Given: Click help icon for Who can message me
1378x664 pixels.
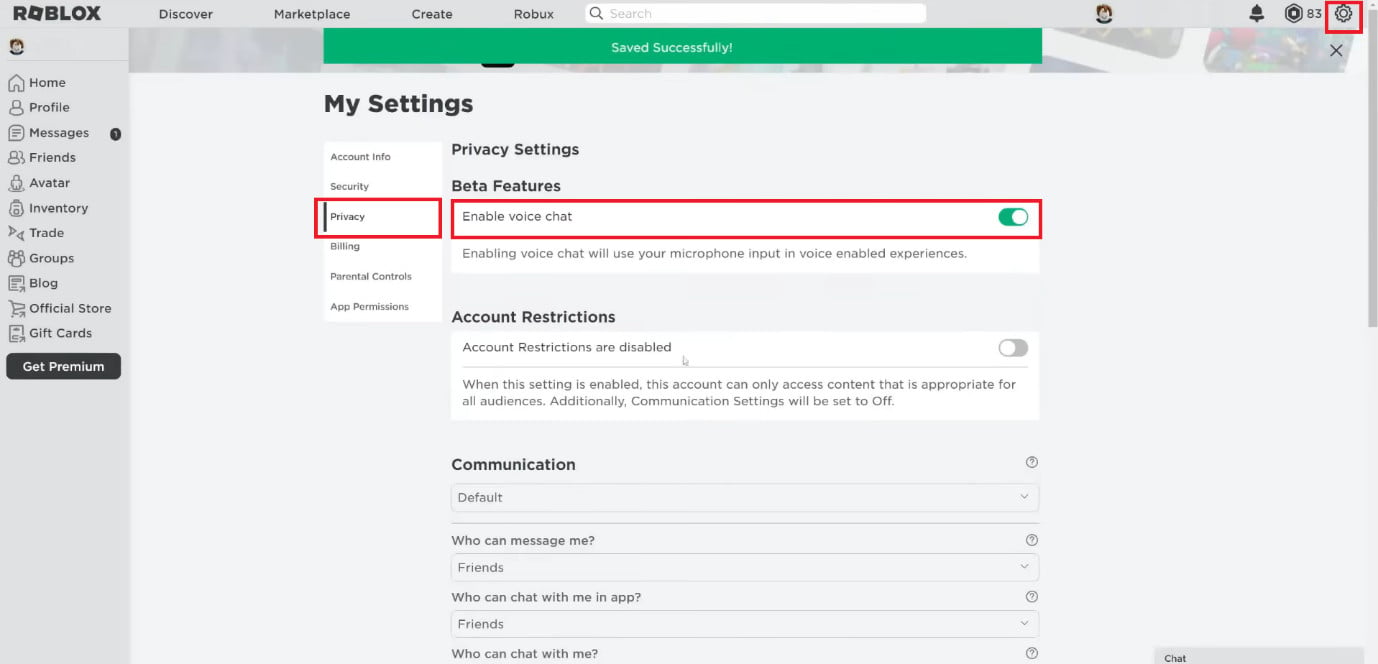Looking at the screenshot, I should (1032, 540).
